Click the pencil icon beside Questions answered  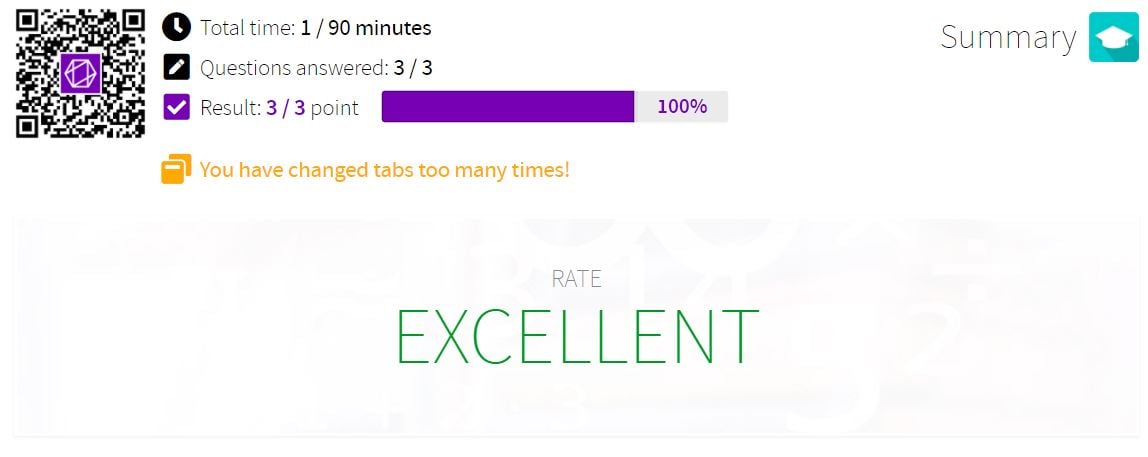[x=176, y=68]
